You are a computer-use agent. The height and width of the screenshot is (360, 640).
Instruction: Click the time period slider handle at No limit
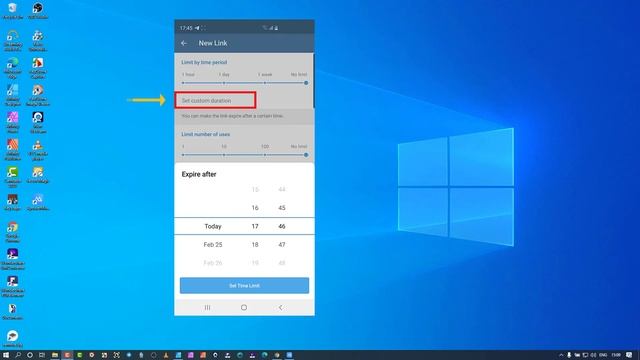[306, 83]
